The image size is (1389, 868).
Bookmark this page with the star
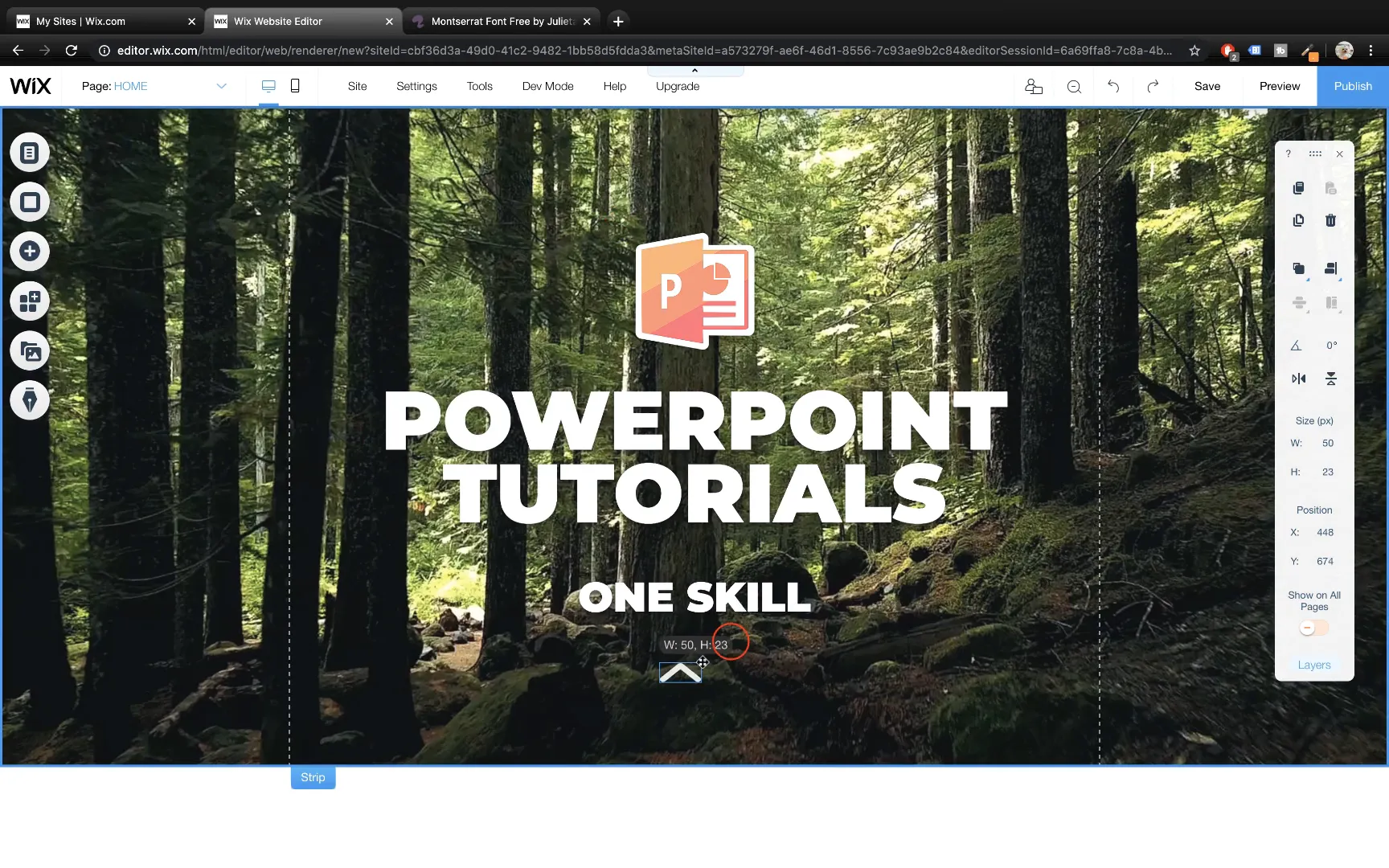coord(1194,51)
